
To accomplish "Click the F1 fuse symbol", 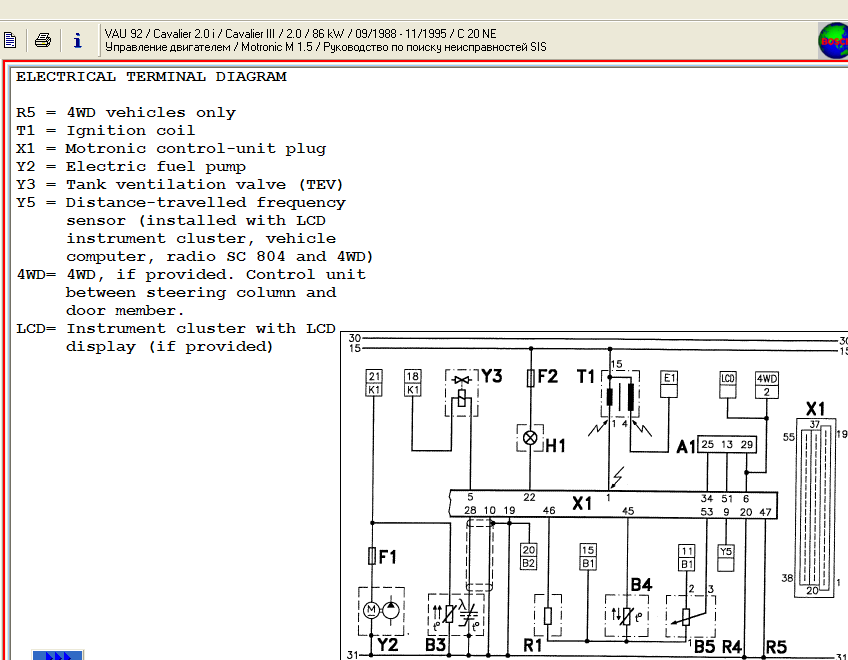I will [x=372, y=556].
